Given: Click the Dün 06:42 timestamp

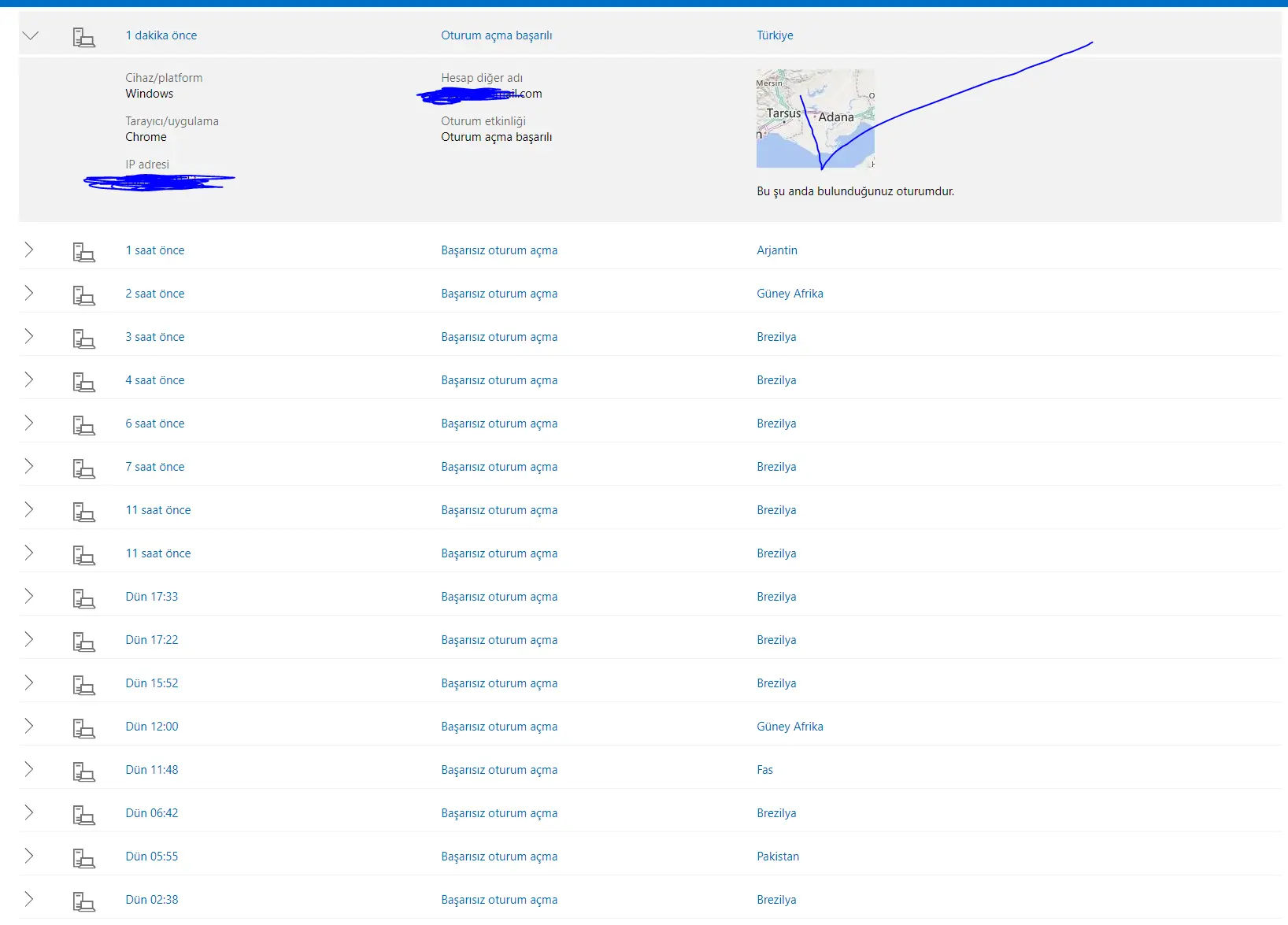Looking at the screenshot, I should (x=152, y=813).
